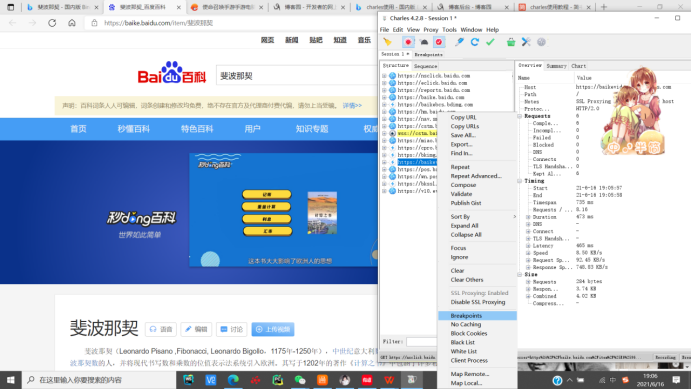
Task: Open 特色百科 in the blue nav bar
Action: pos(197,129)
